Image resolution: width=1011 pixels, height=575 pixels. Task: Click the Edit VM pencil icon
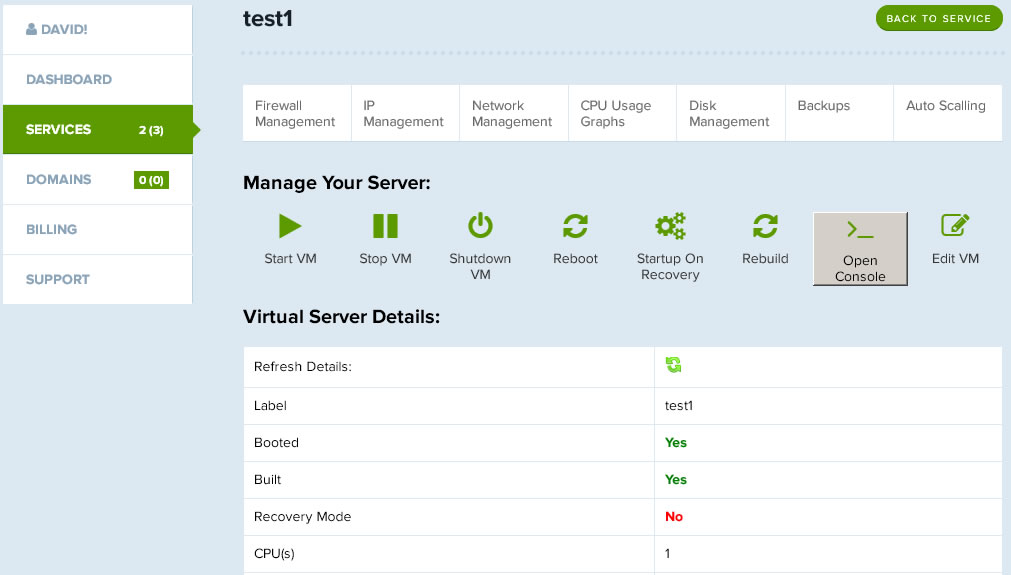[x=955, y=226]
